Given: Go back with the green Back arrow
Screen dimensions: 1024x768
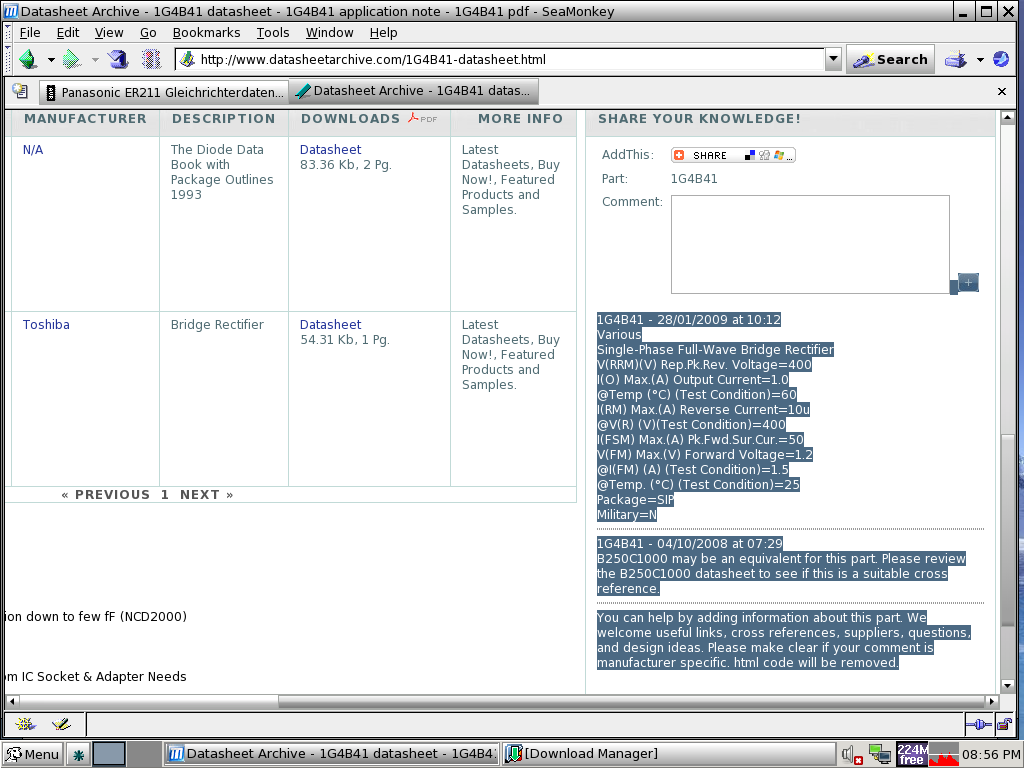Looking at the screenshot, I should click(27, 59).
